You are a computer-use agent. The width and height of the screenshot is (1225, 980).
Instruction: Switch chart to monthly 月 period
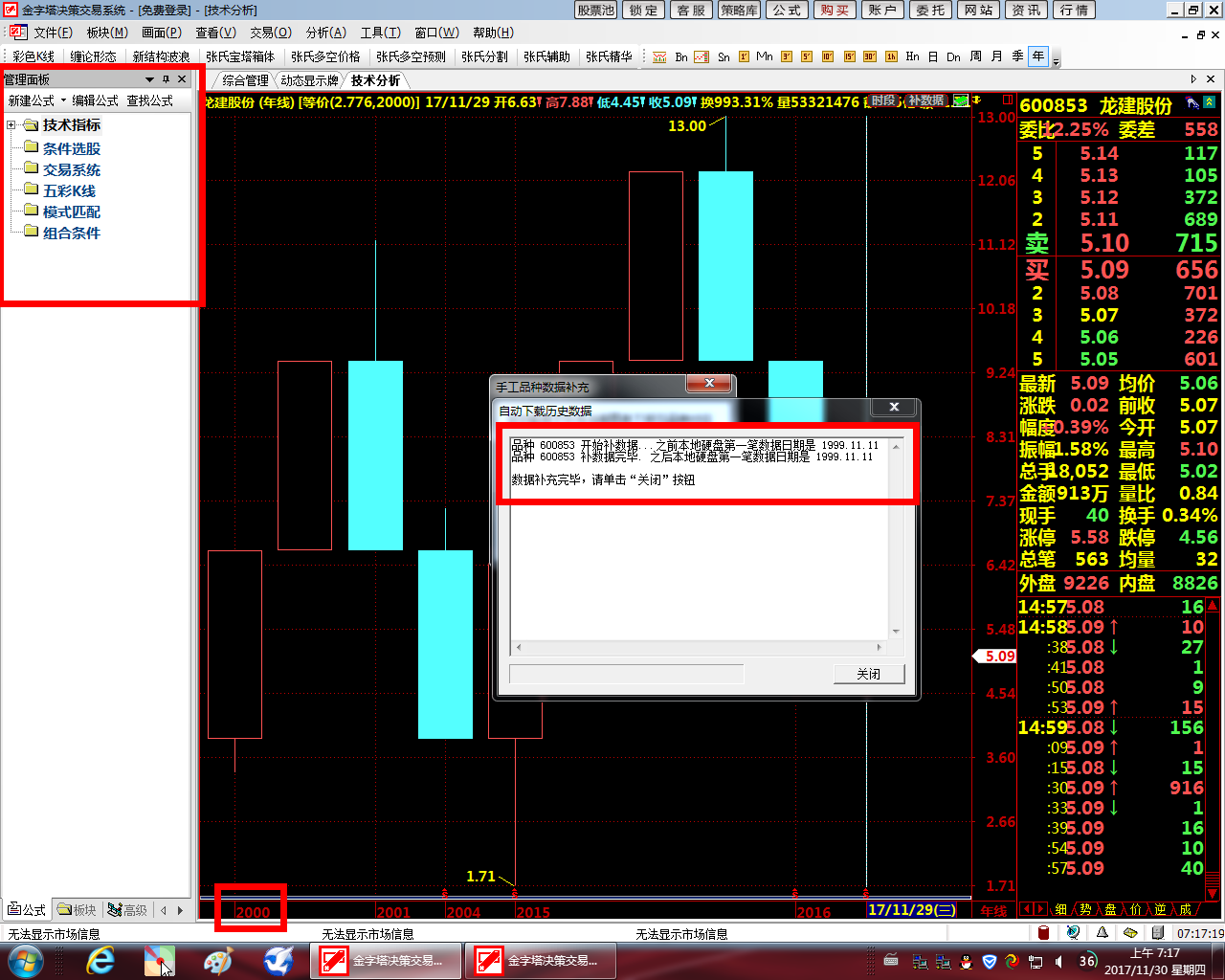coord(996,57)
